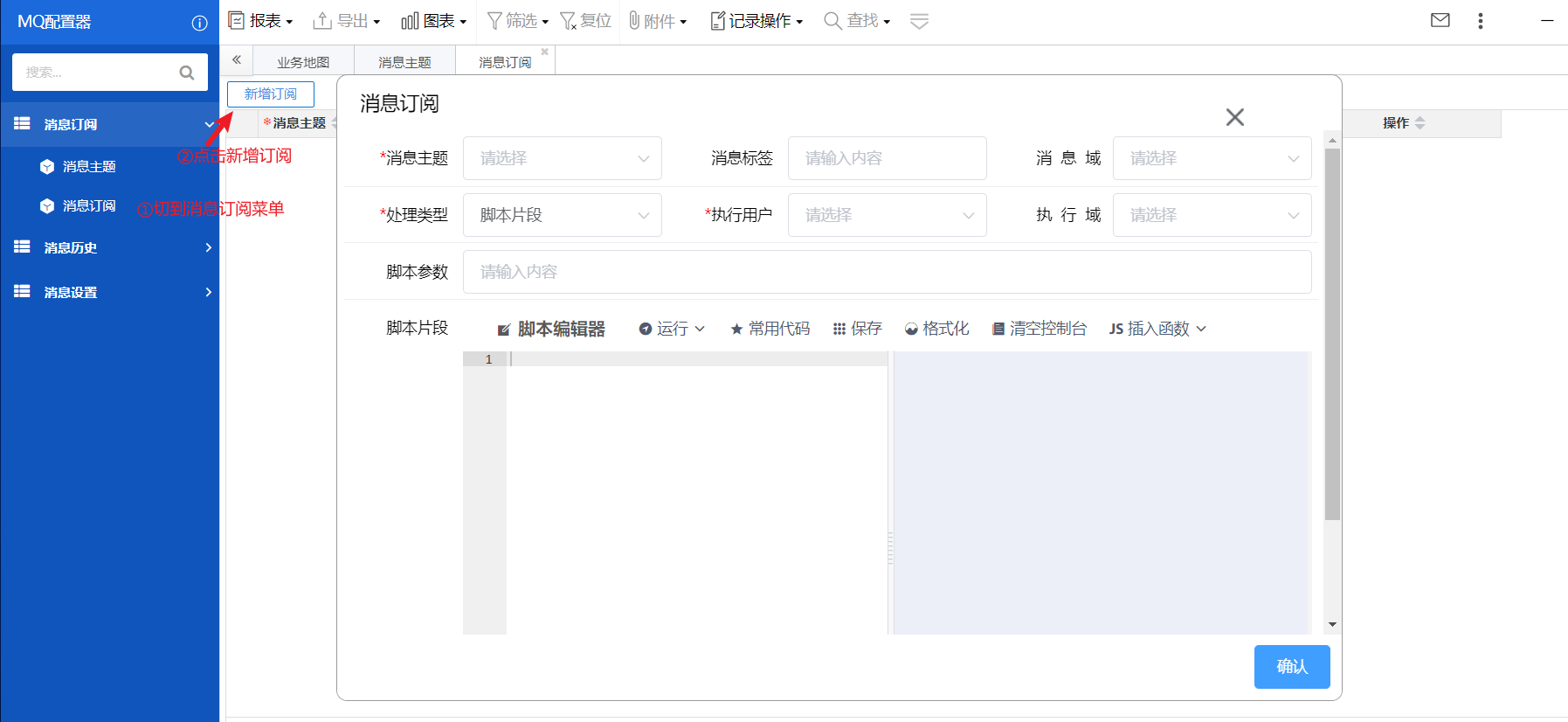Click 格式化 to format the script
The width and height of the screenshot is (1568, 722).
[x=937, y=329]
